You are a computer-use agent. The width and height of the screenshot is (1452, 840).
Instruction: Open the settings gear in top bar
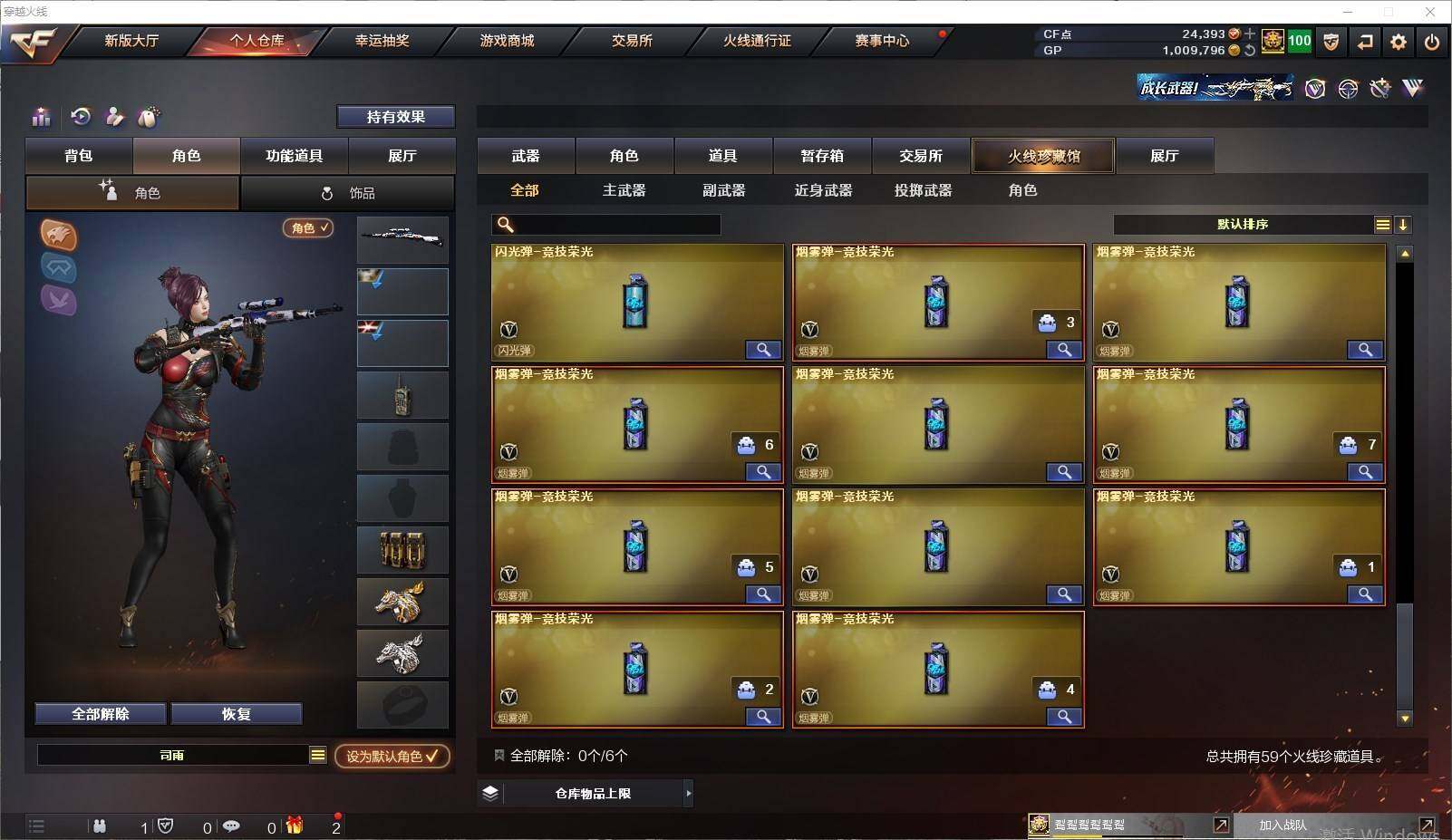coord(1399,42)
